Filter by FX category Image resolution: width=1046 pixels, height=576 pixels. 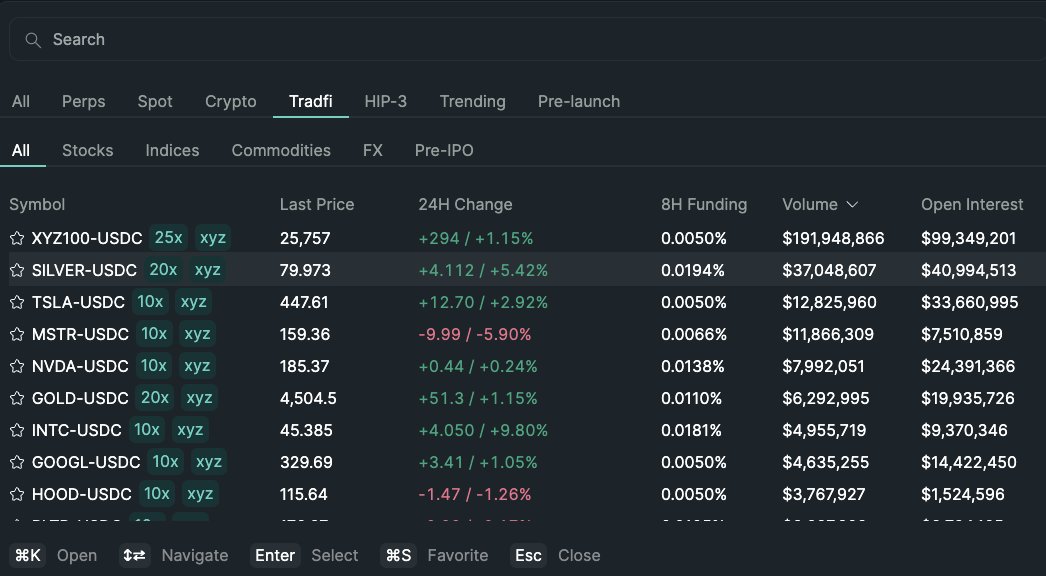point(373,150)
